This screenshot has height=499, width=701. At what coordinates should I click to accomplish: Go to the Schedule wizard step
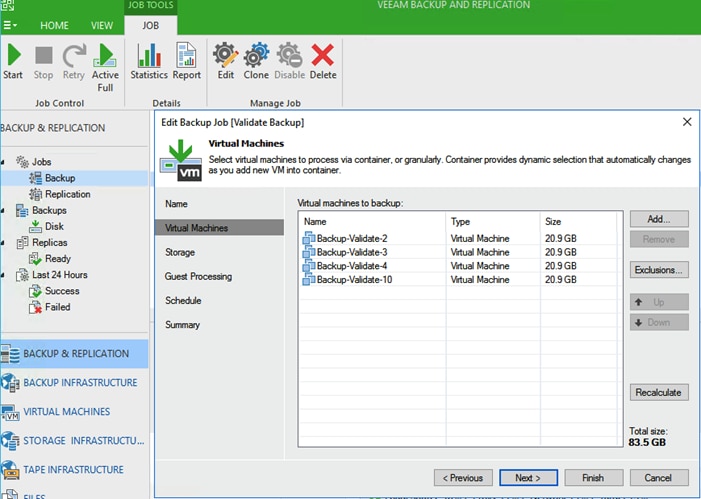(x=183, y=300)
